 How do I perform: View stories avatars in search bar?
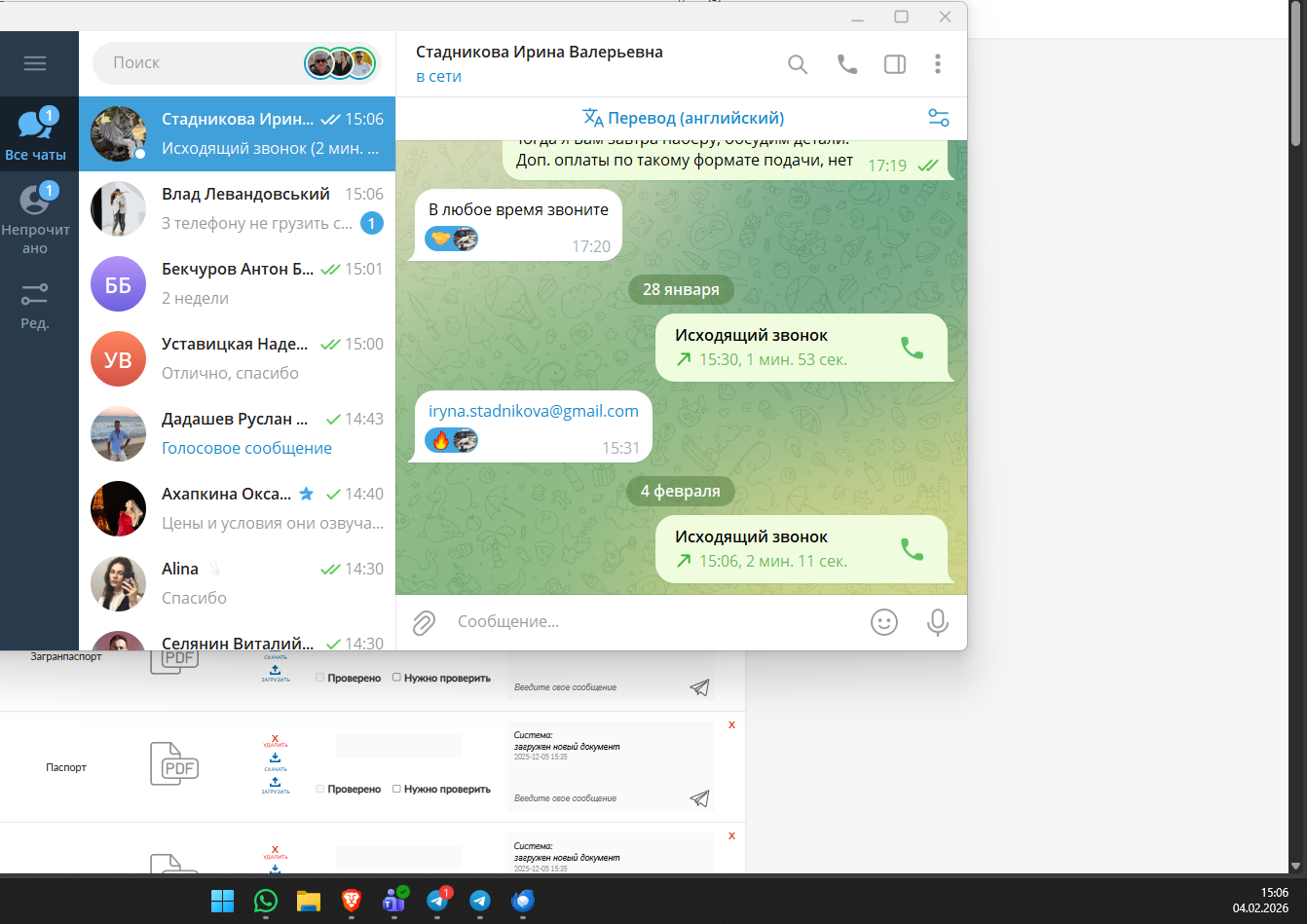340,63
